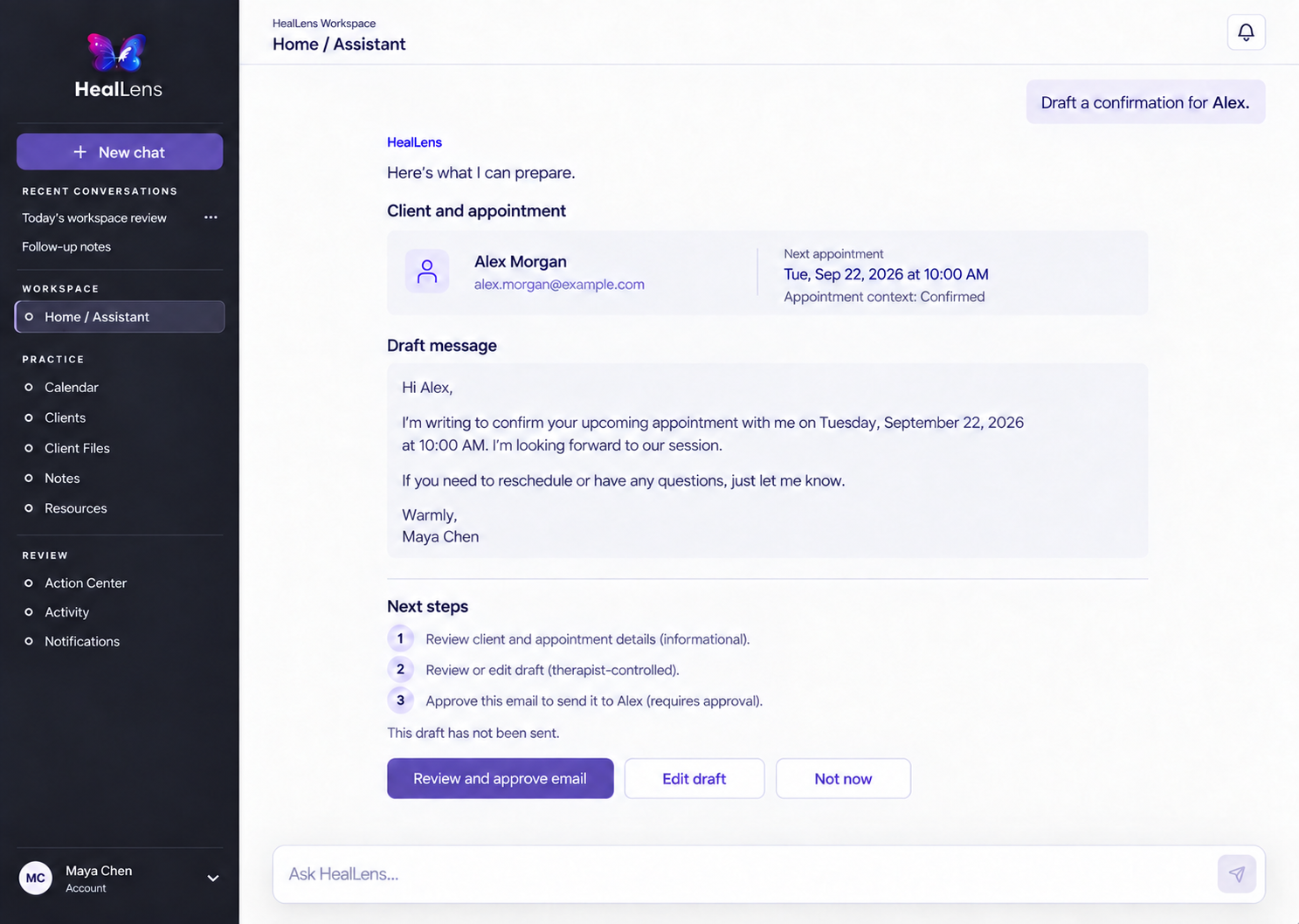Click the step 2 number badge
The width and height of the screenshot is (1299, 924).
400,669
